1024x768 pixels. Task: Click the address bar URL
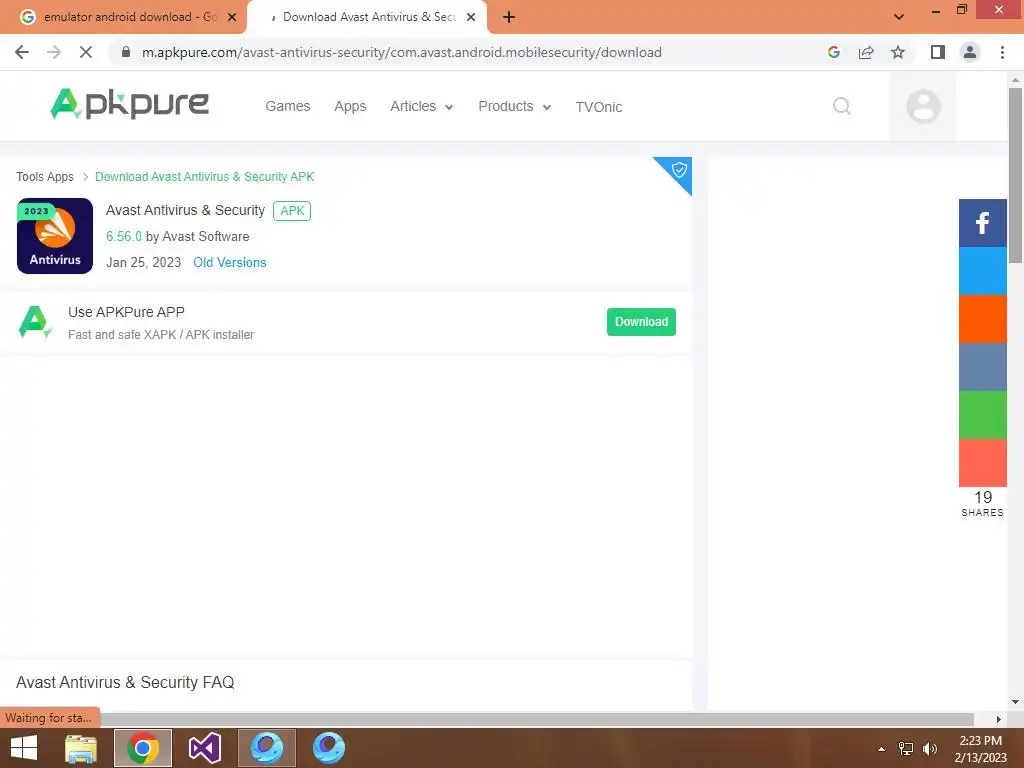coord(402,52)
